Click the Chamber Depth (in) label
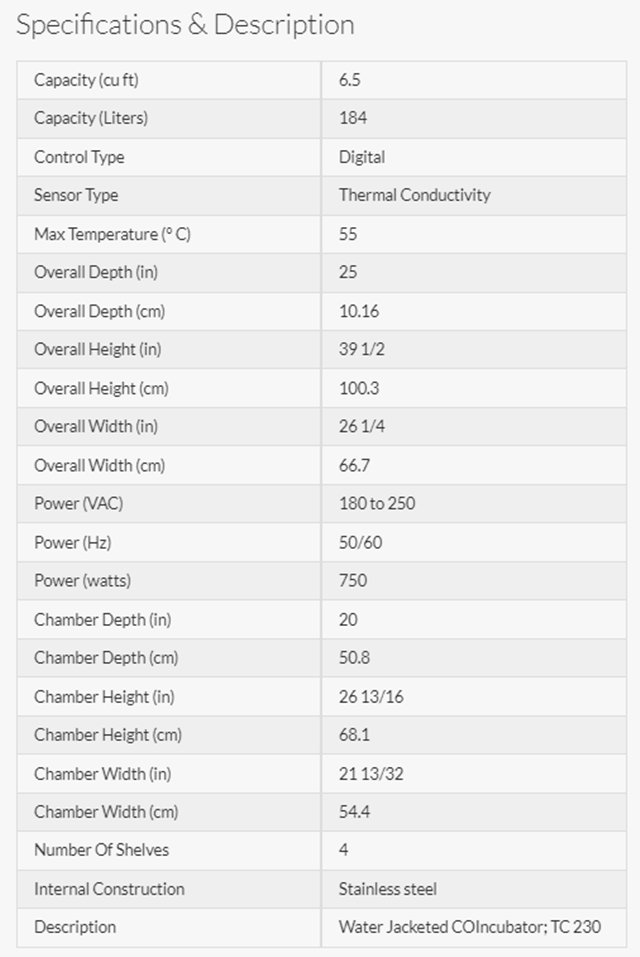The width and height of the screenshot is (640, 957). [102, 619]
